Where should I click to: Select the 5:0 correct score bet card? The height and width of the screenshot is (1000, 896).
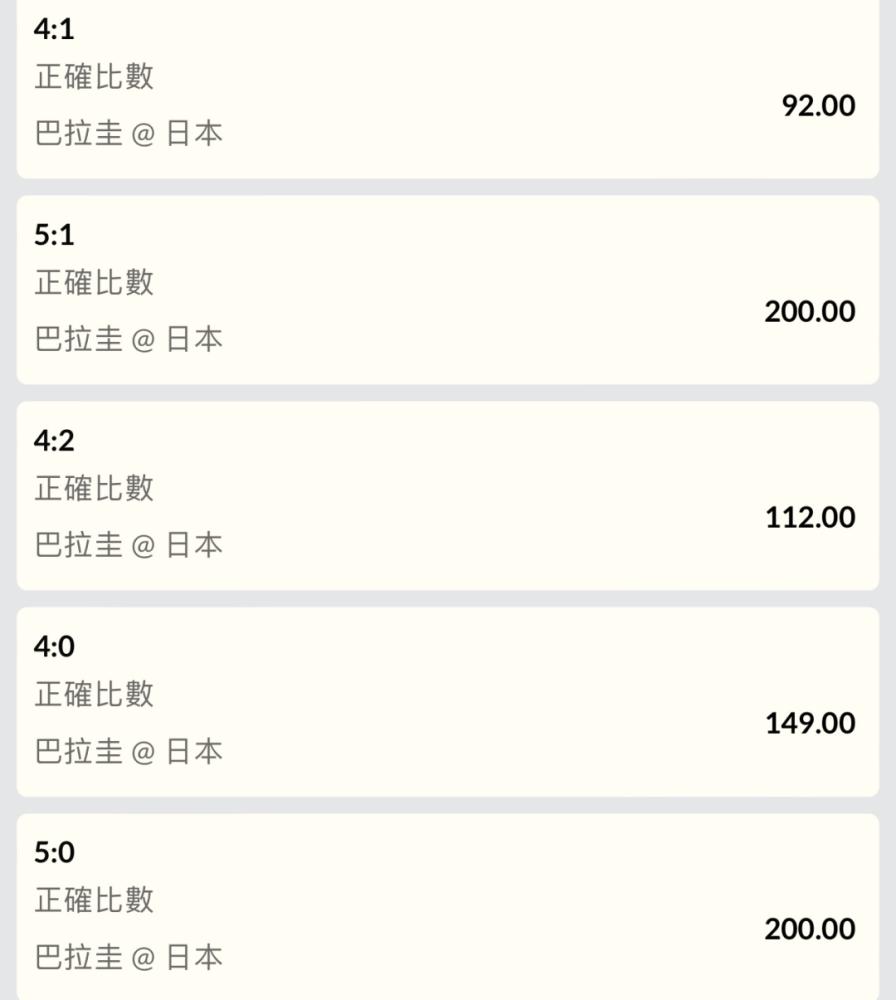click(448, 907)
